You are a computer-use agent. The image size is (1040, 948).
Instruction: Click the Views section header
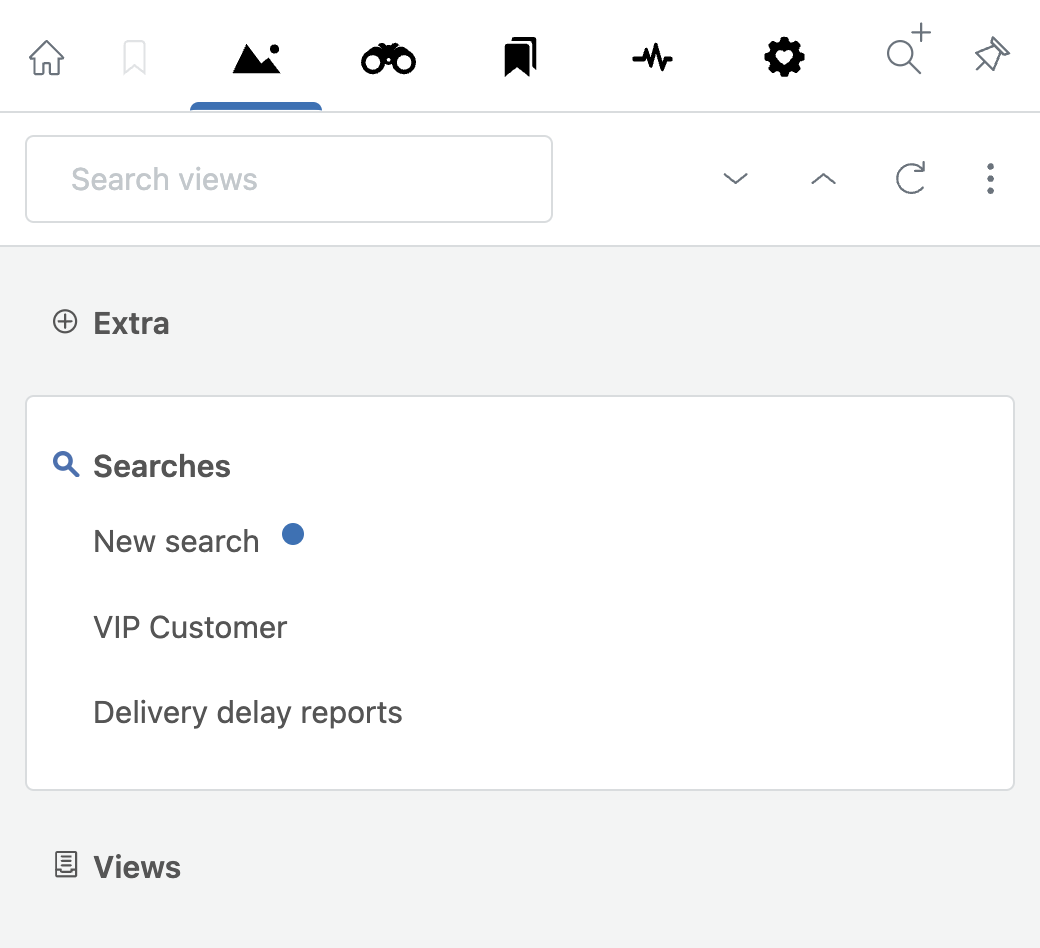tap(136, 866)
